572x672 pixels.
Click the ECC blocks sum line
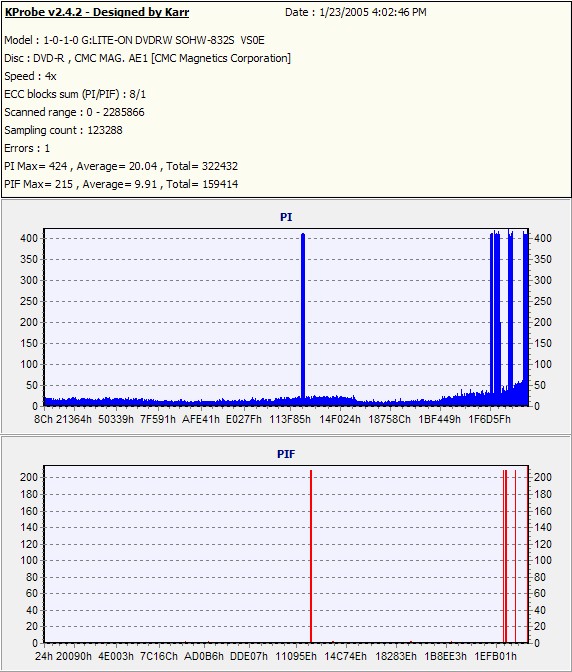pyautogui.click(x=75, y=94)
